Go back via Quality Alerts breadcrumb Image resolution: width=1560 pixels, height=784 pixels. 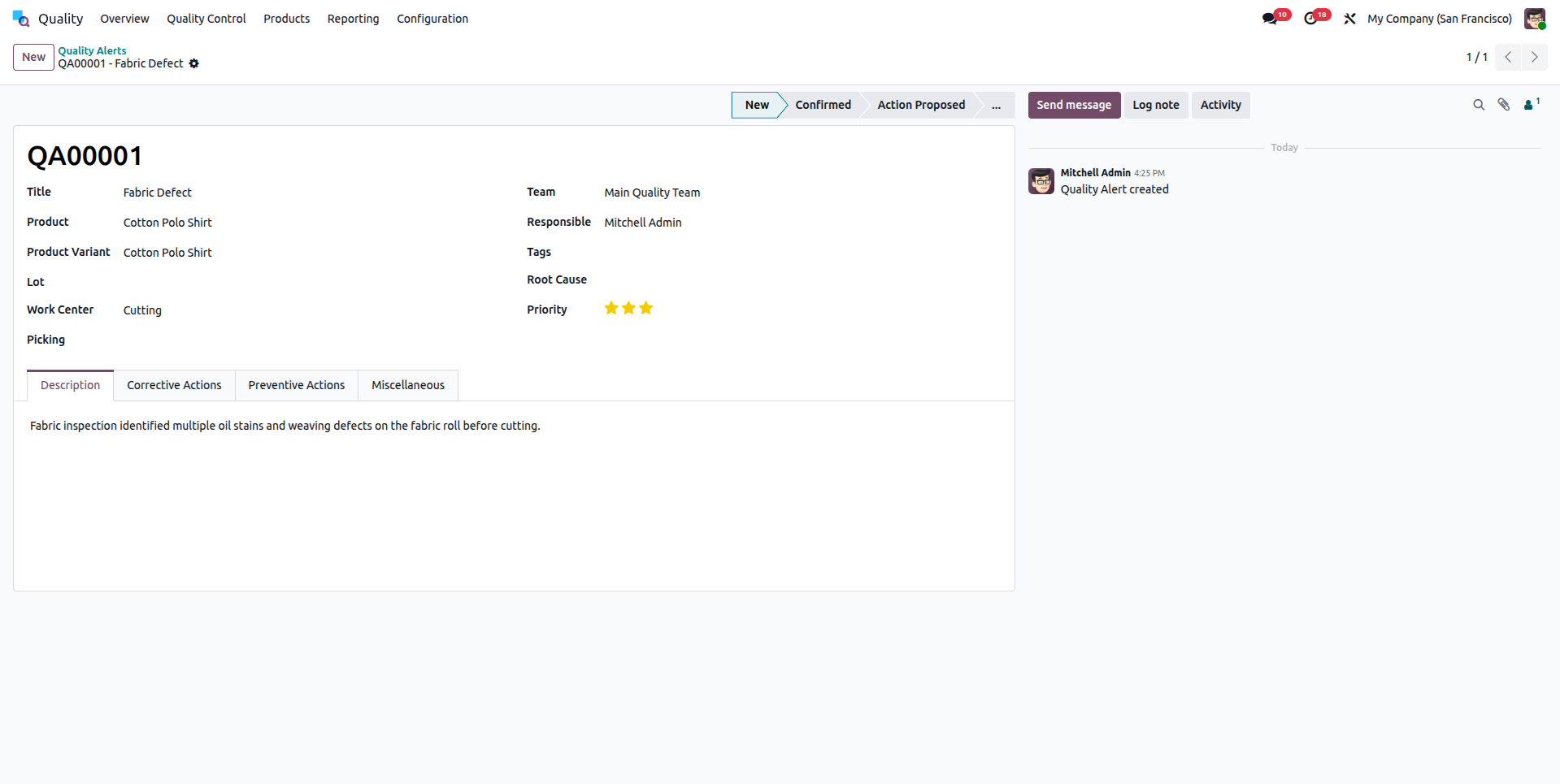92,50
